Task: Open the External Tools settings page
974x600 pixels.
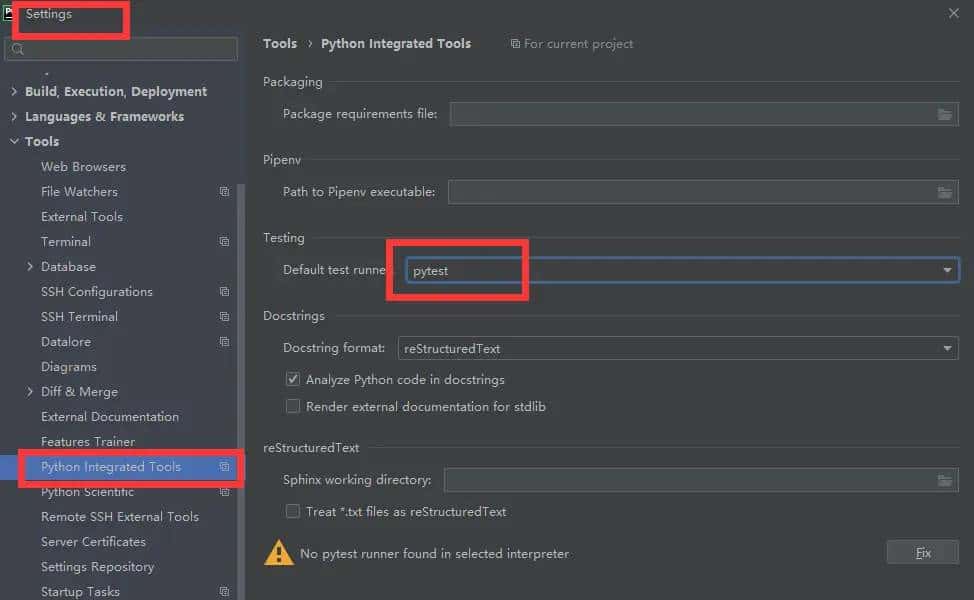Action: tap(82, 217)
